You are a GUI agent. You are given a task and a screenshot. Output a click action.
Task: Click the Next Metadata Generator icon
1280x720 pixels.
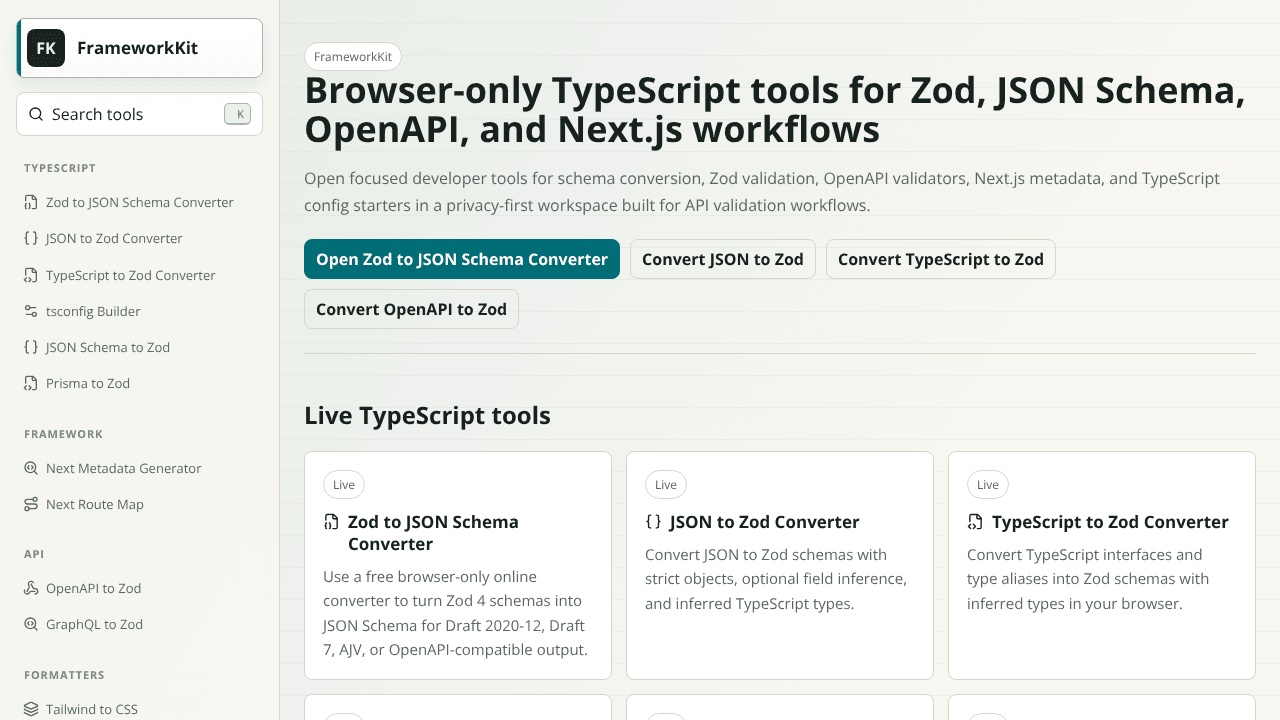coord(31,468)
